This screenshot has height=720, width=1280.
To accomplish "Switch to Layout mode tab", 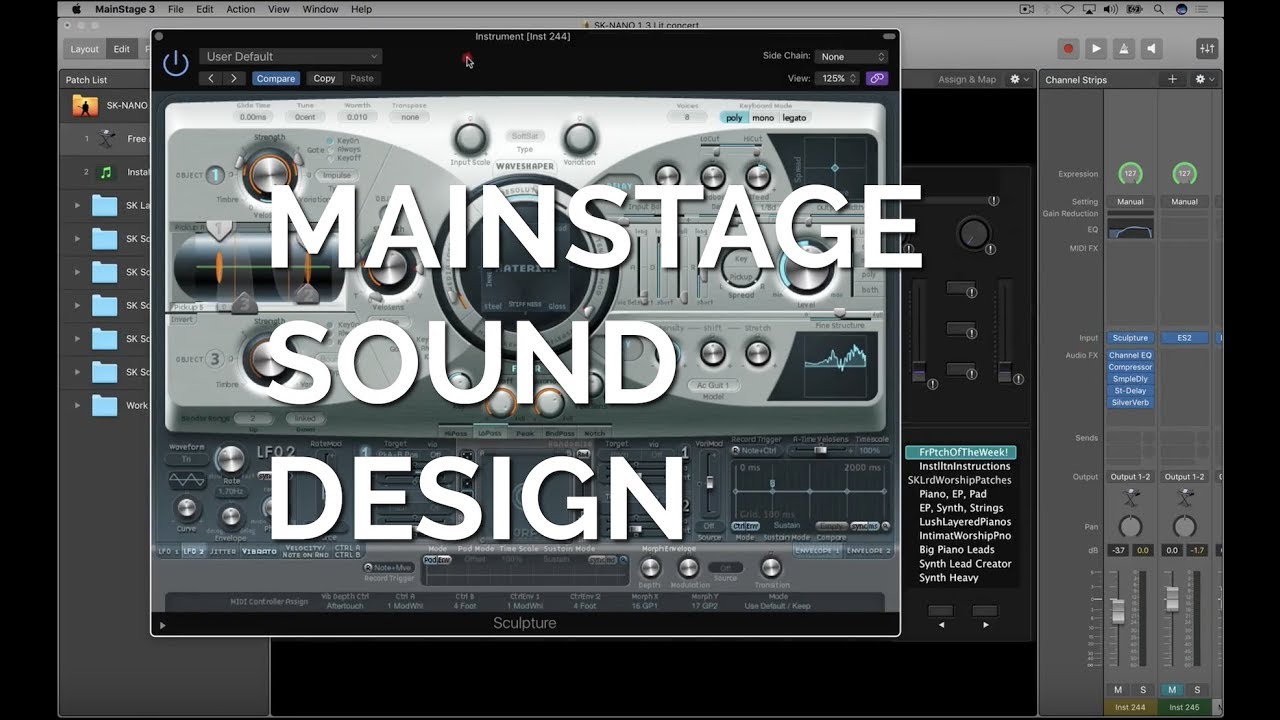I will tap(84, 49).
